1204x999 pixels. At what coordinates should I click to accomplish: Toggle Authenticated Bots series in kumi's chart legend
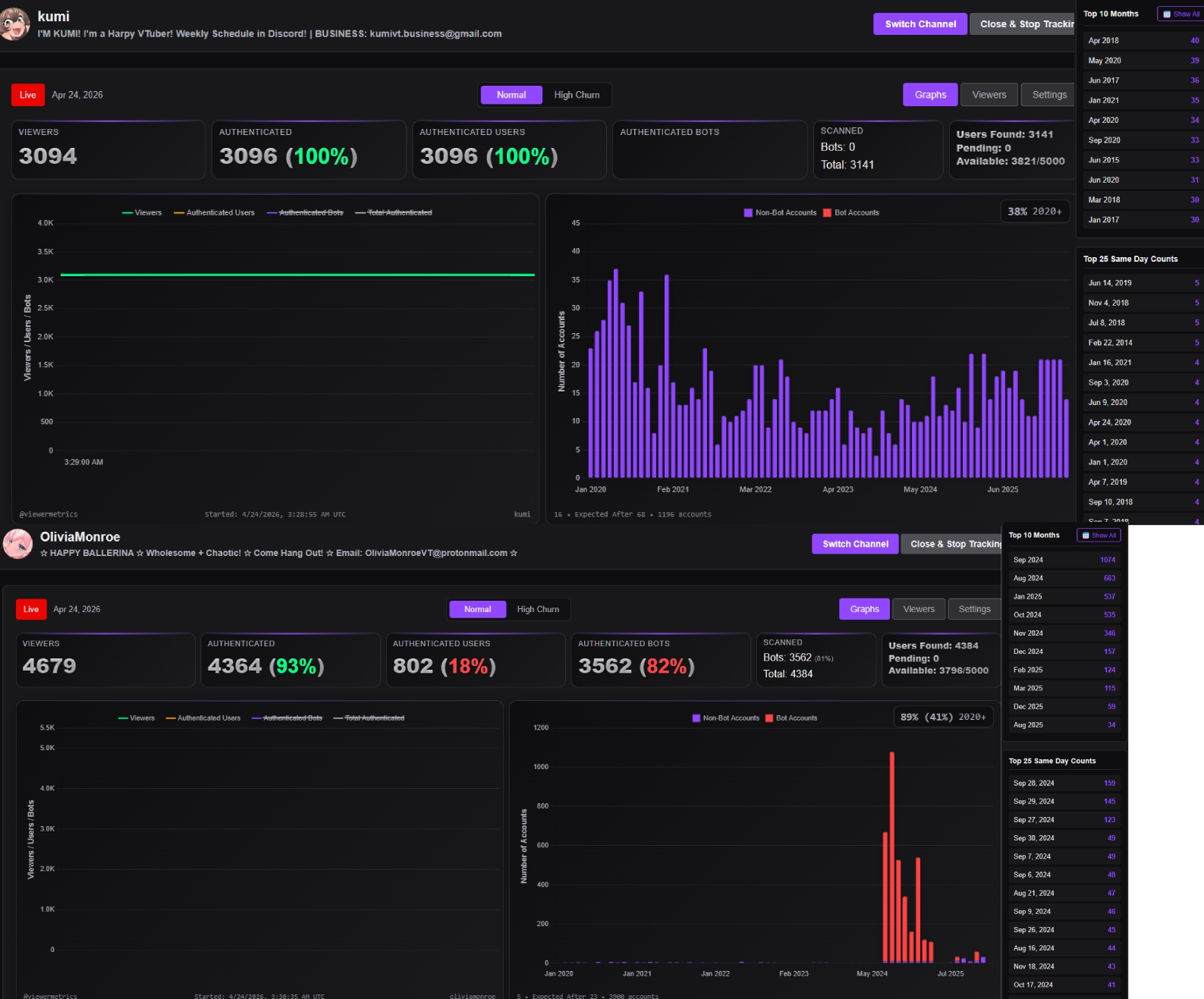coord(305,213)
